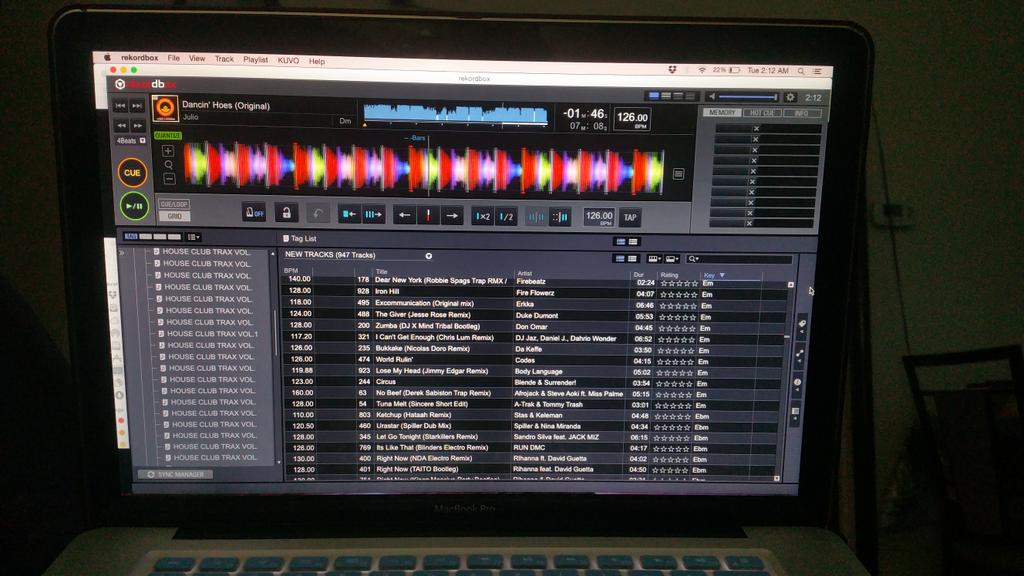Switch to CUE/LOOP mode

[174, 204]
